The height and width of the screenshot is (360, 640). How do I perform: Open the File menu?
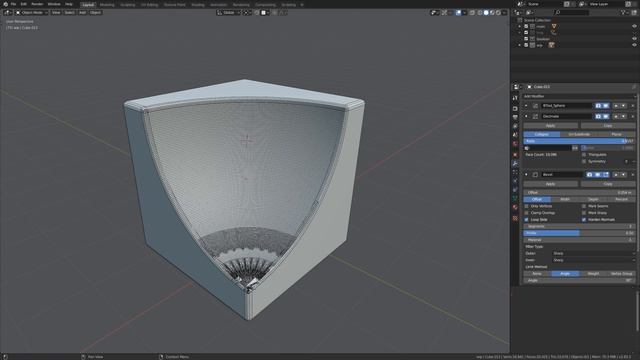tap(13, 4)
